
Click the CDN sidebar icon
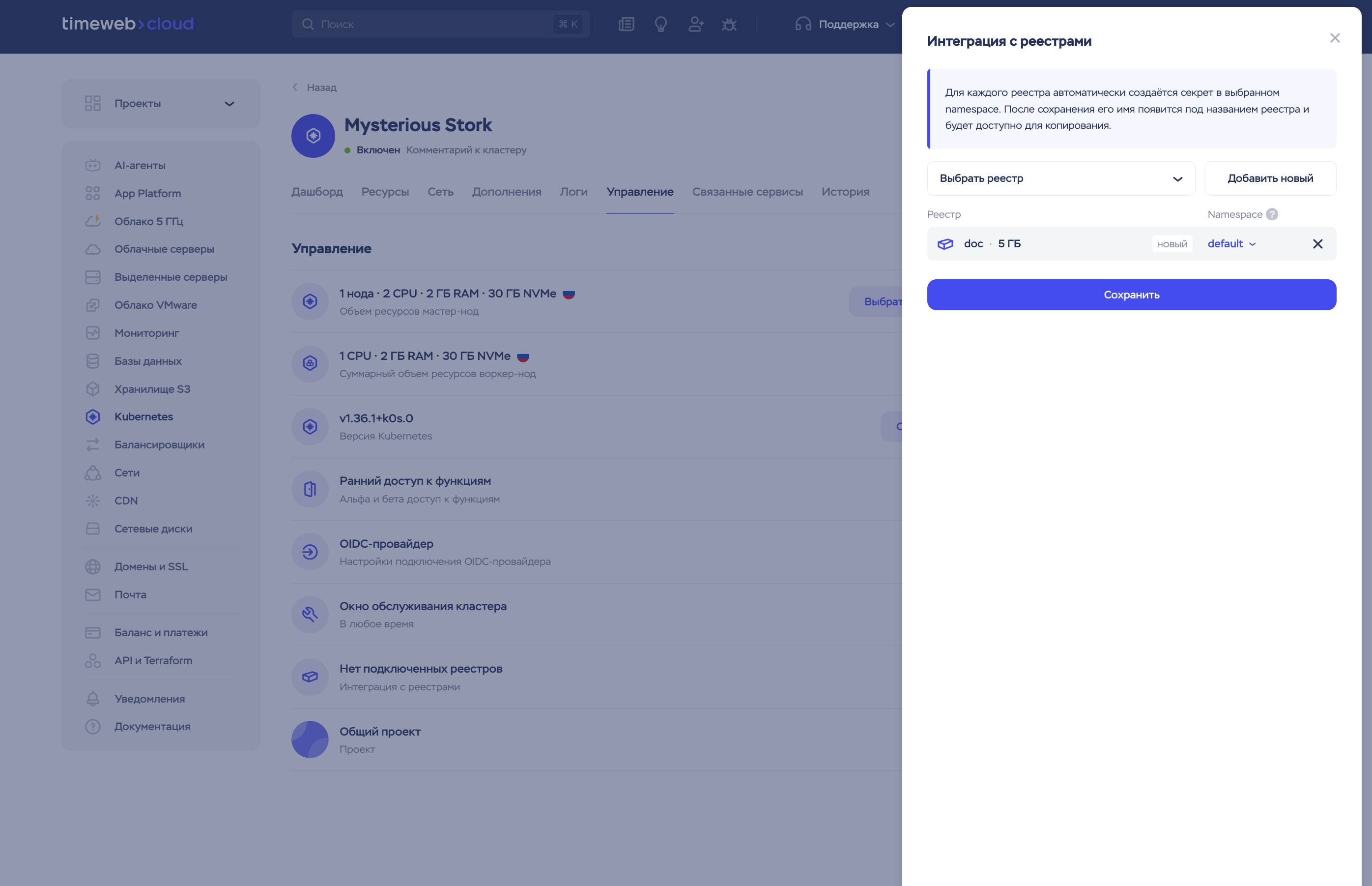(x=92, y=501)
